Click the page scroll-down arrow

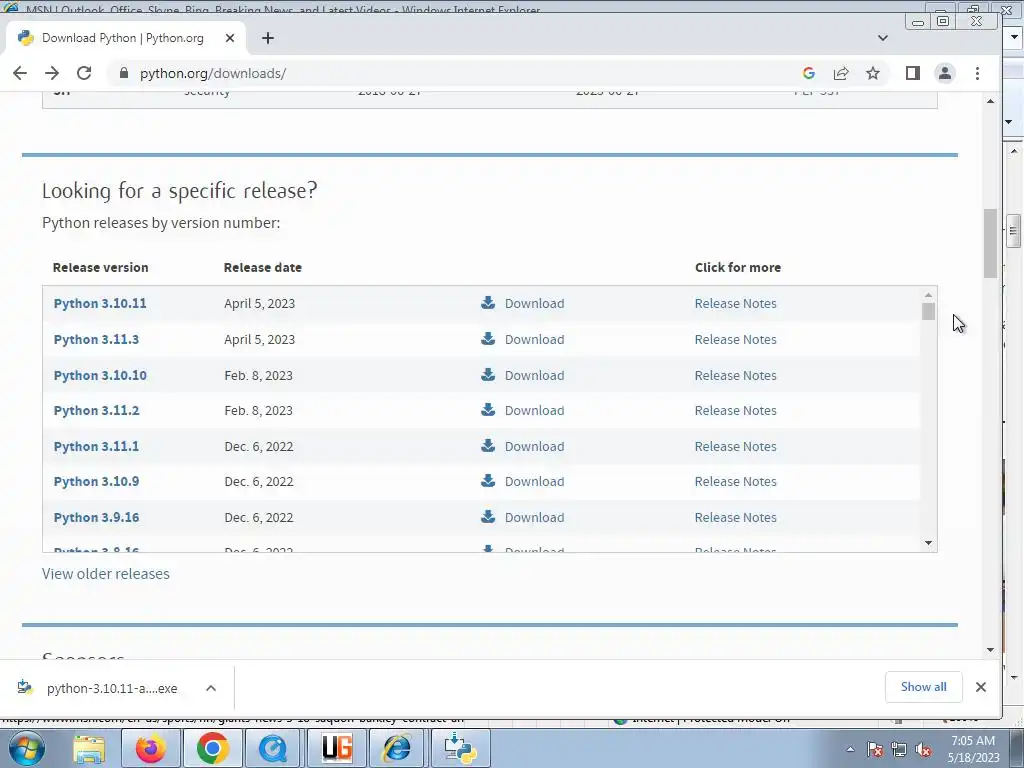pyautogui.click(x=991, y=650)
